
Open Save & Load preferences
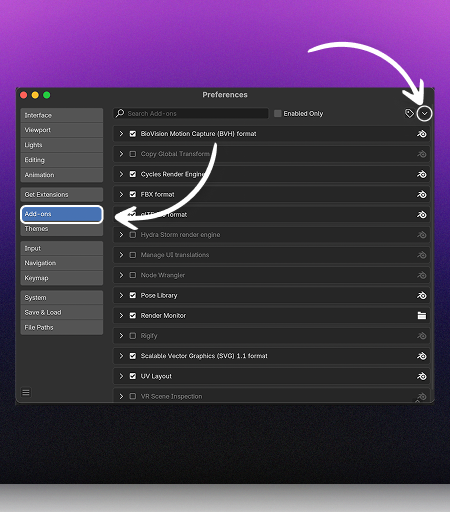(x=62, y=312)
